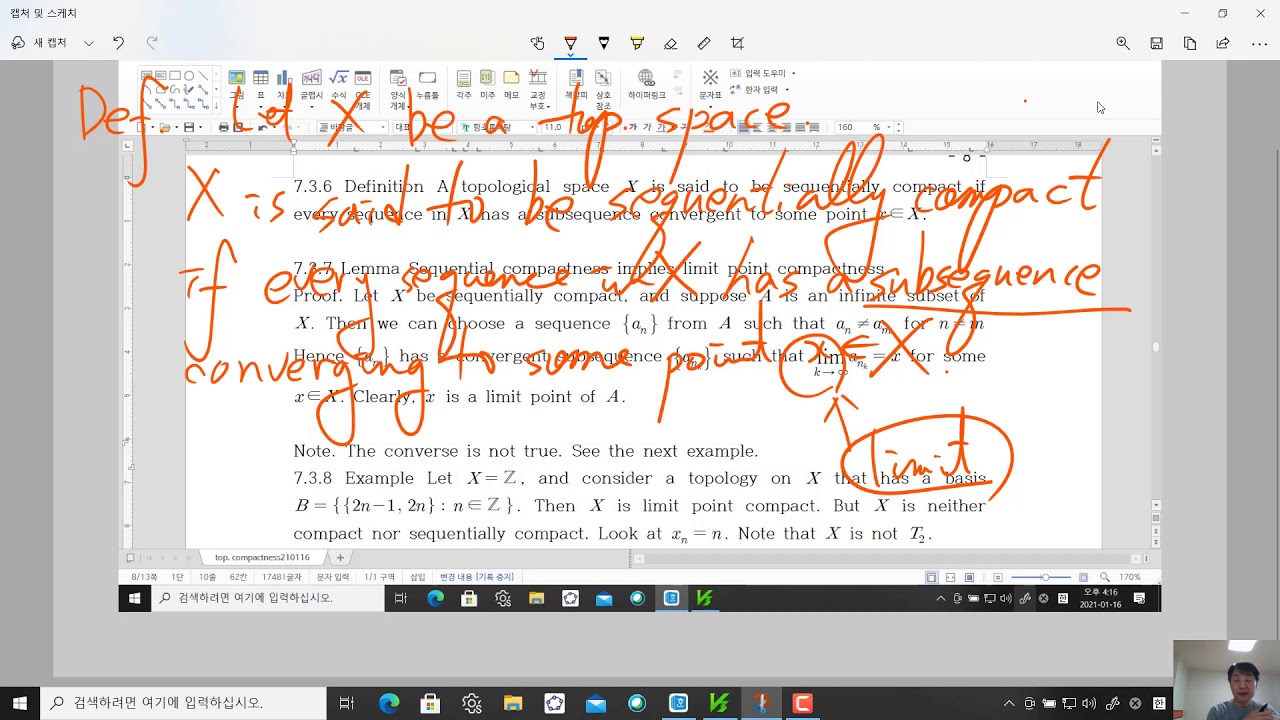Open Task View on taskbar
The image size is (1280, 720).
point(346,703)
